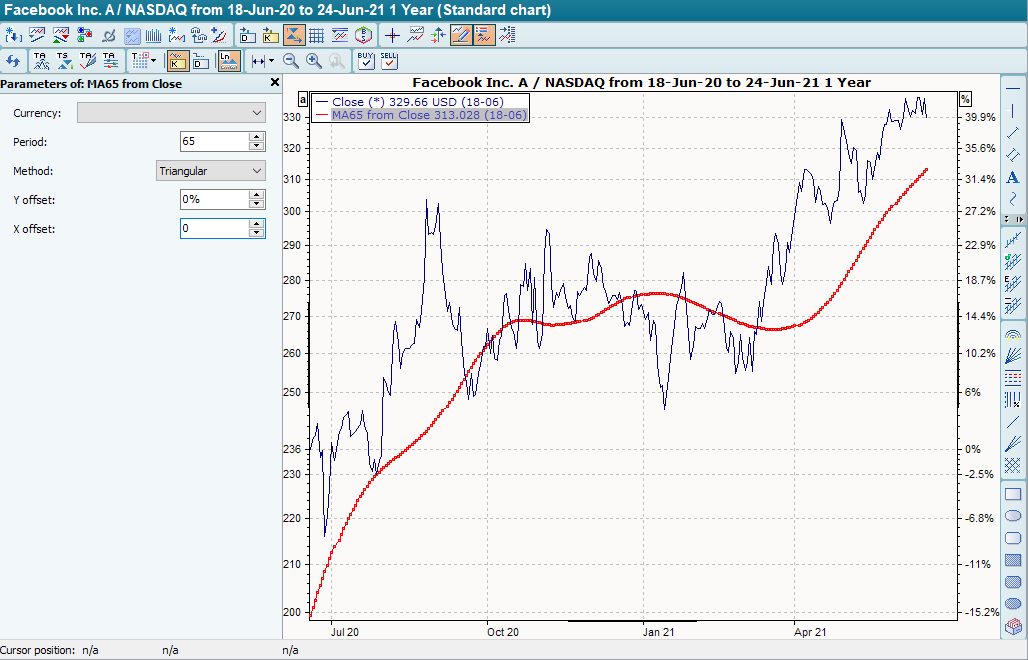Expand the horizontal scale arrow dropdown

pos(271,61)
